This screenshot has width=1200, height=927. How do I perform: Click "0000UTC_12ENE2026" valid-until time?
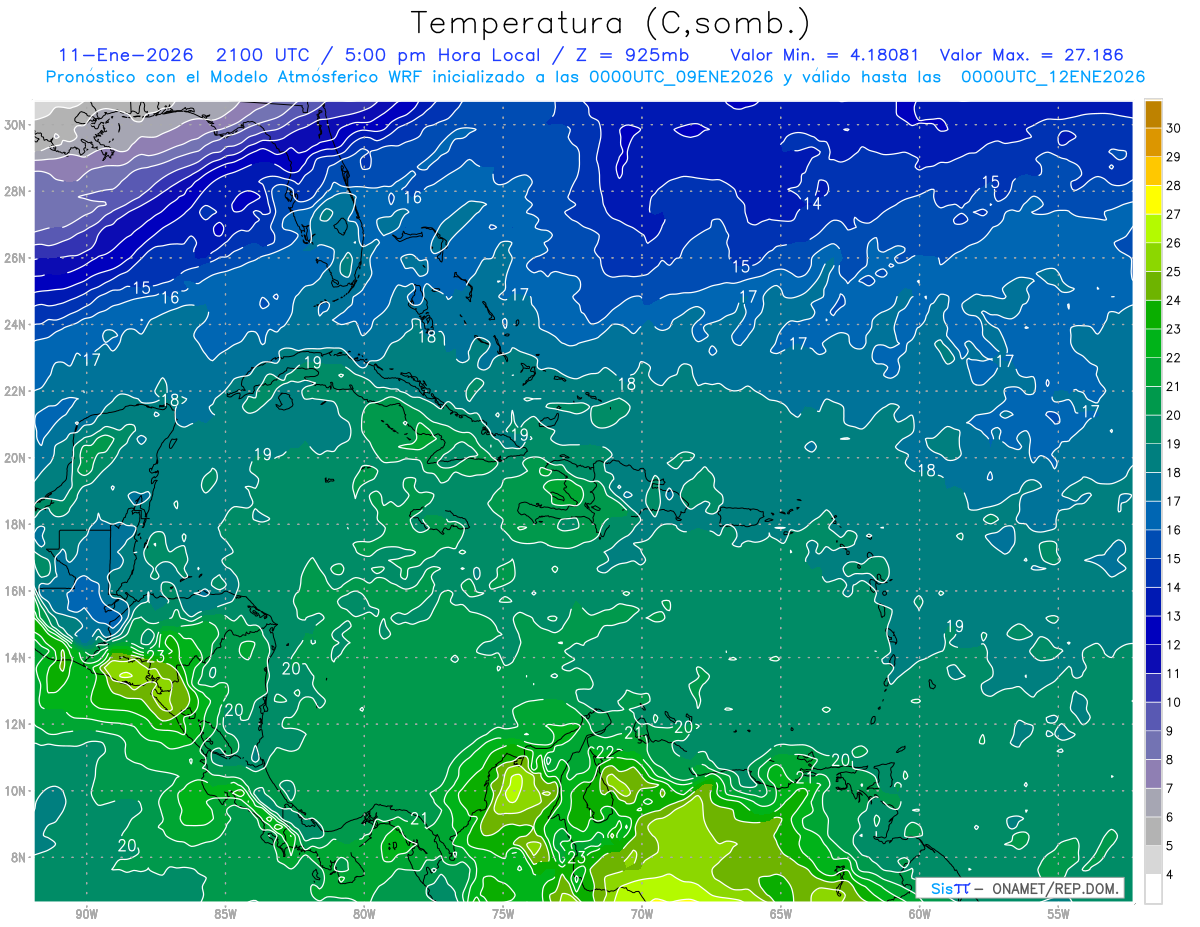(x=1053, y=77)
